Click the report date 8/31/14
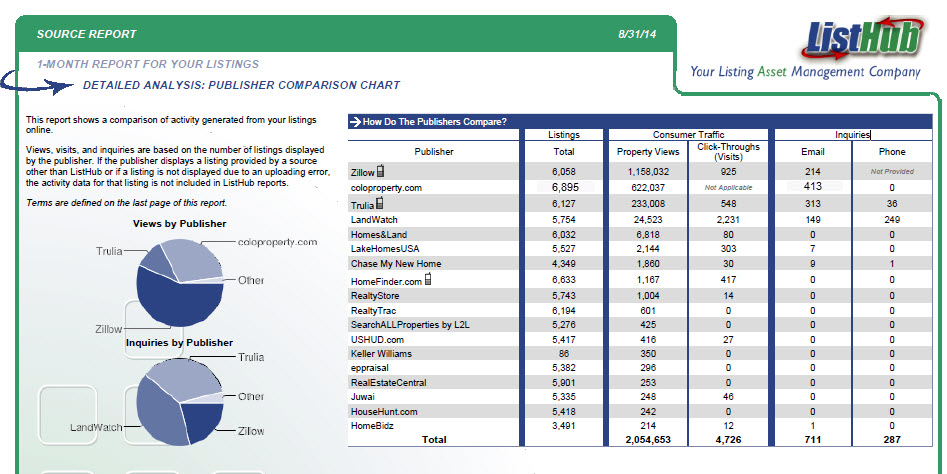Viewport: 947px width, 474px height. tap(641, 34)
